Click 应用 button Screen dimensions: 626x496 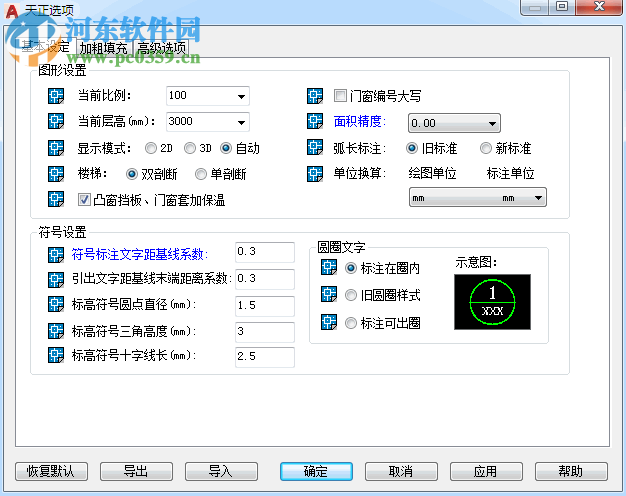click(x=486, y=471)
